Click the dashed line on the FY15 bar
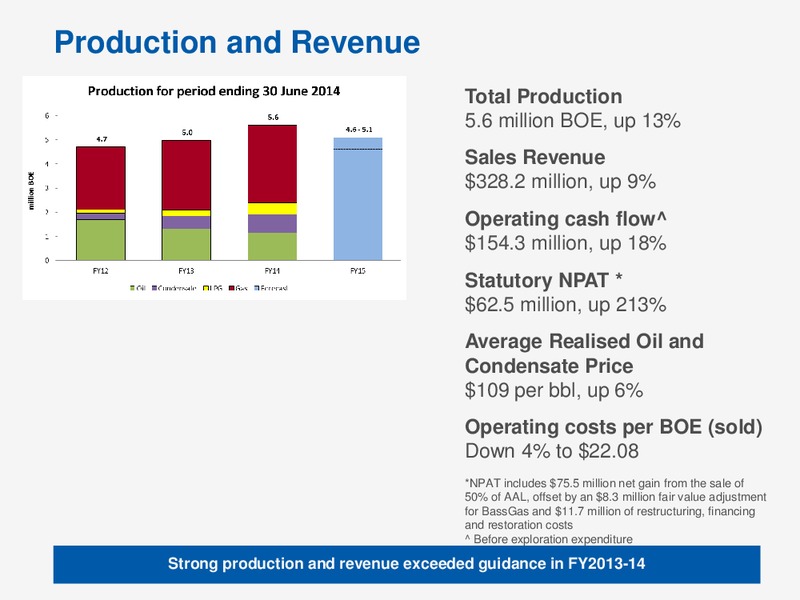This screenshot has width=800, height=600. point(358,149)
